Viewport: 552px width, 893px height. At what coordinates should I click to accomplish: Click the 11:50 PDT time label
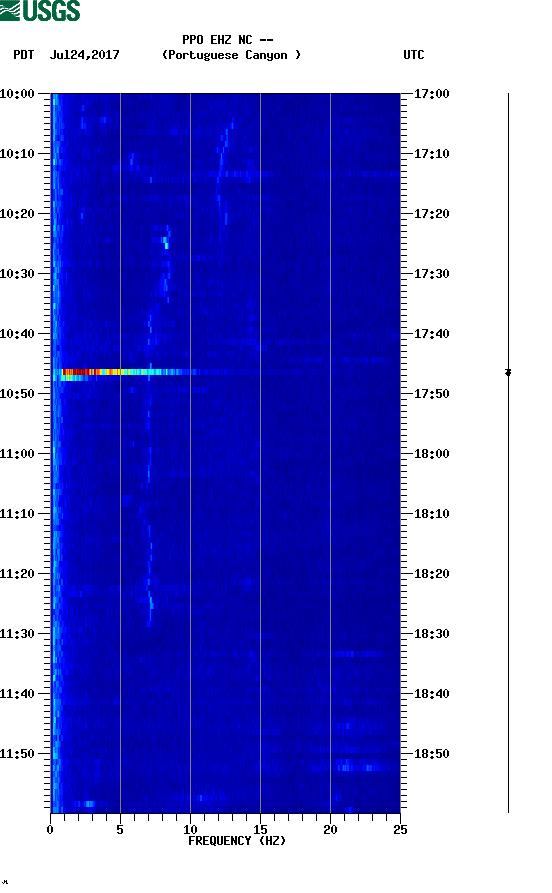17,753
